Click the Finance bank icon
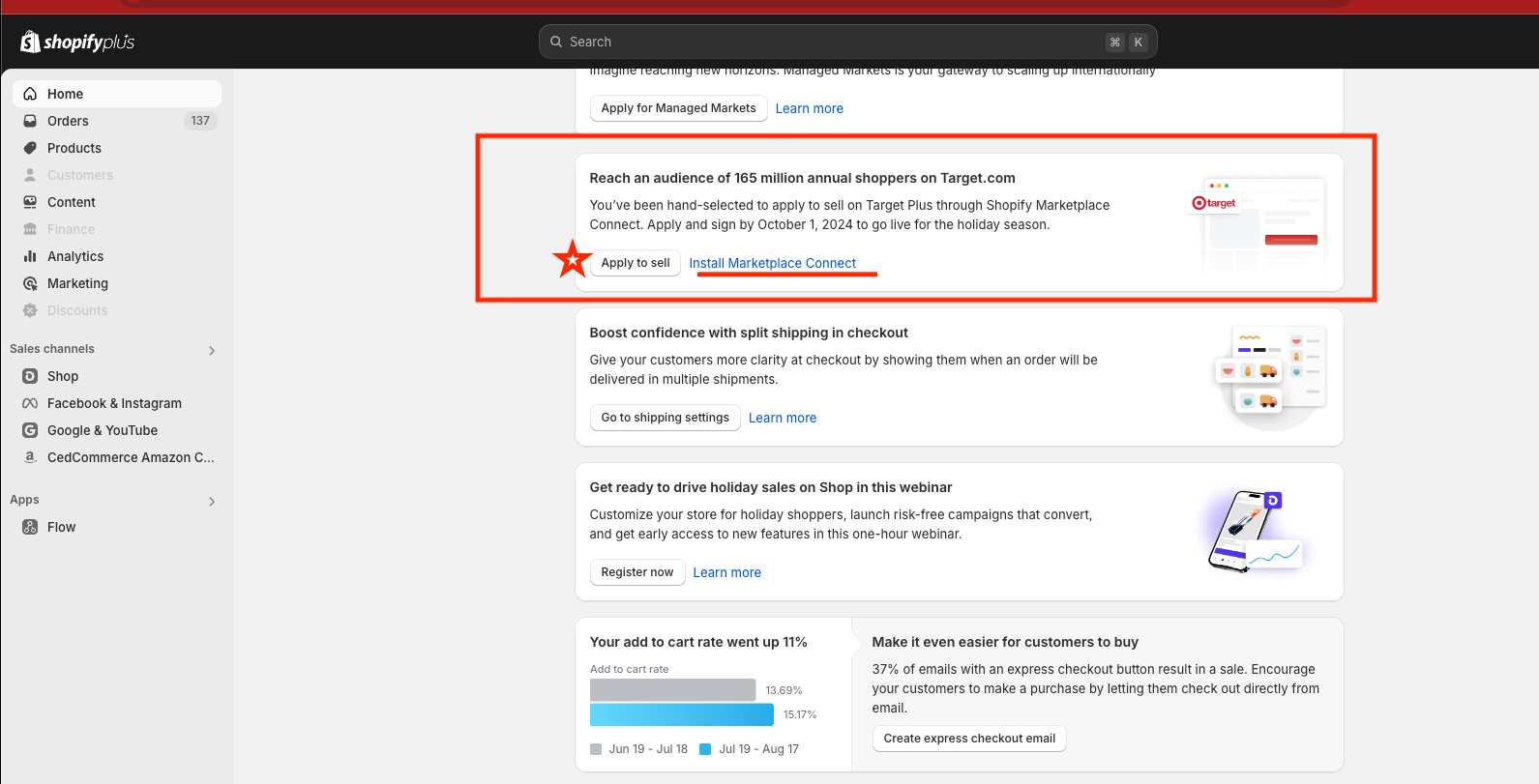The height and width of the screenshot is (784, 1539). pos(30,229)
